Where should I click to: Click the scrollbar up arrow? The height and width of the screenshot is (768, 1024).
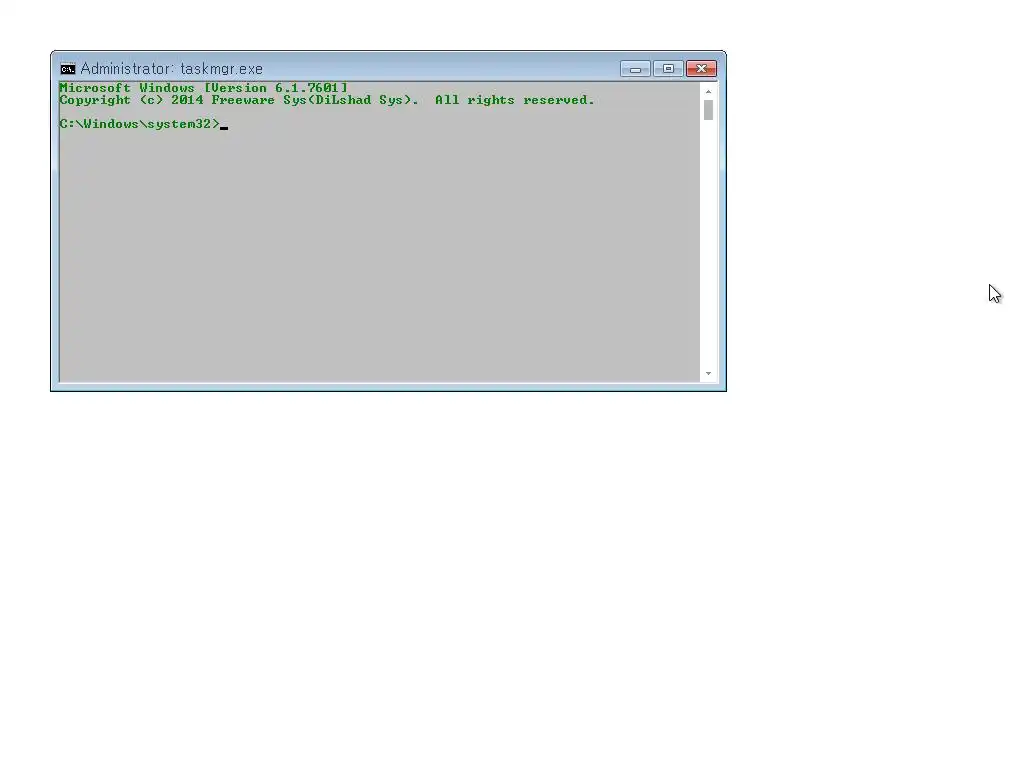(709, 92)
